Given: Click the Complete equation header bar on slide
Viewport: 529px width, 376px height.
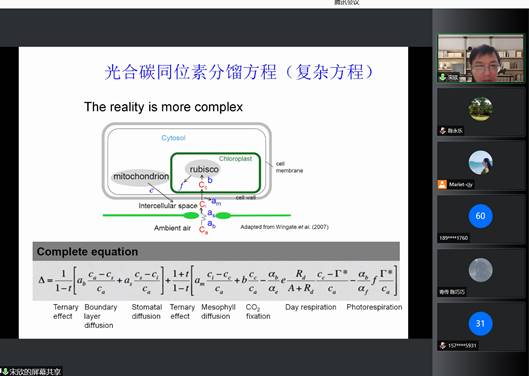Looking at the screenshot, I should (216, 251).
